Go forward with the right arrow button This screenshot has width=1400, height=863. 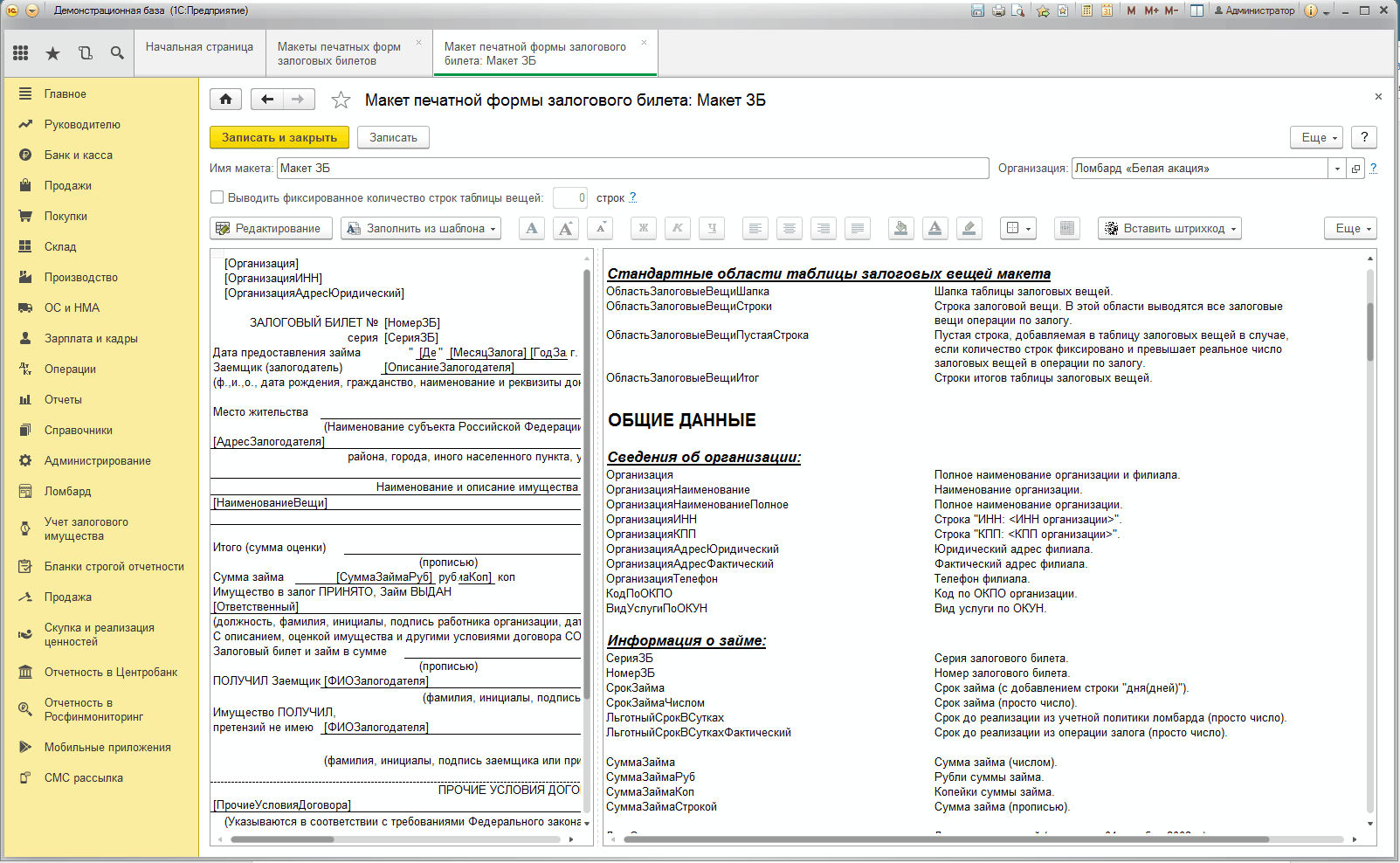(x=298, y=100)
